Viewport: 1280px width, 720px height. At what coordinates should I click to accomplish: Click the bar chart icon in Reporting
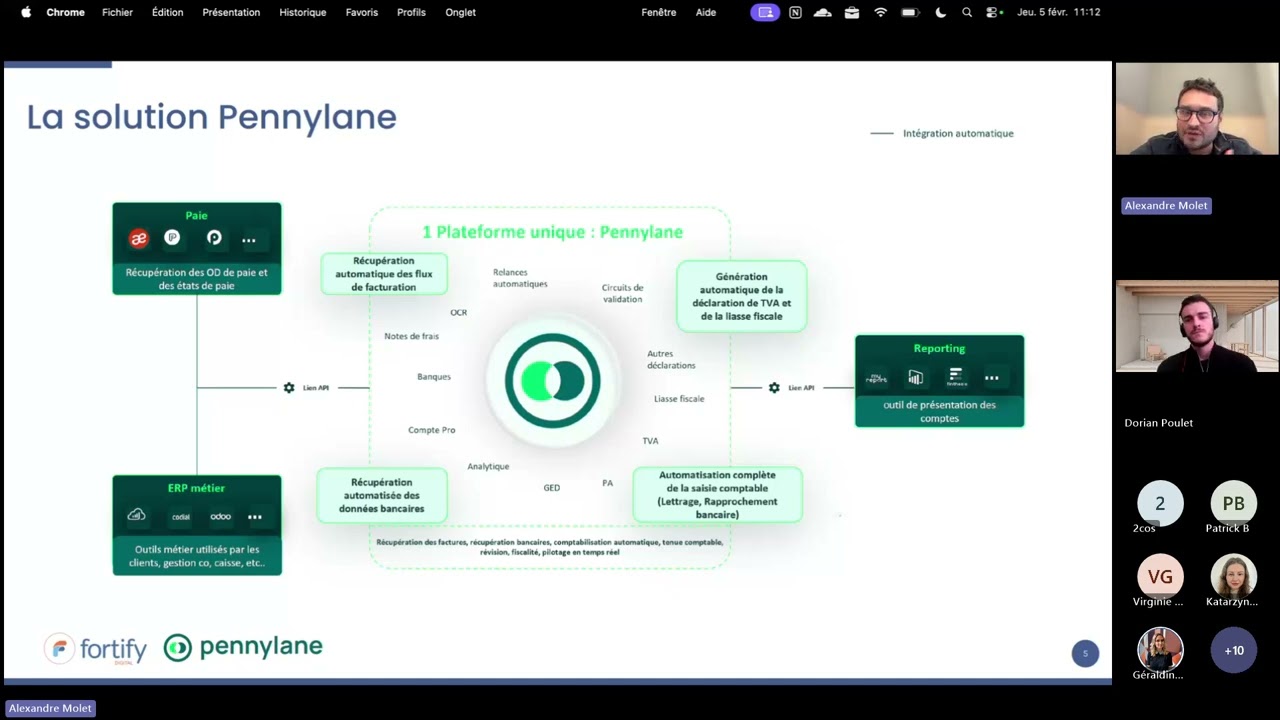coord(915,378)
